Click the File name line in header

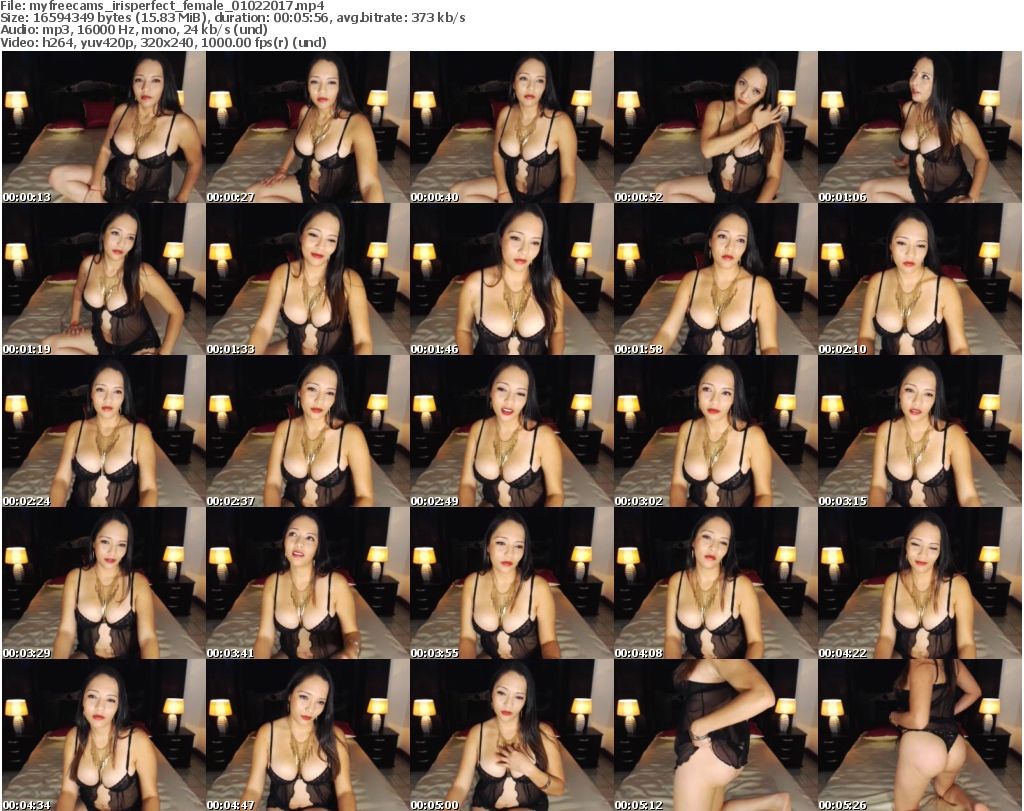(163, 6)
